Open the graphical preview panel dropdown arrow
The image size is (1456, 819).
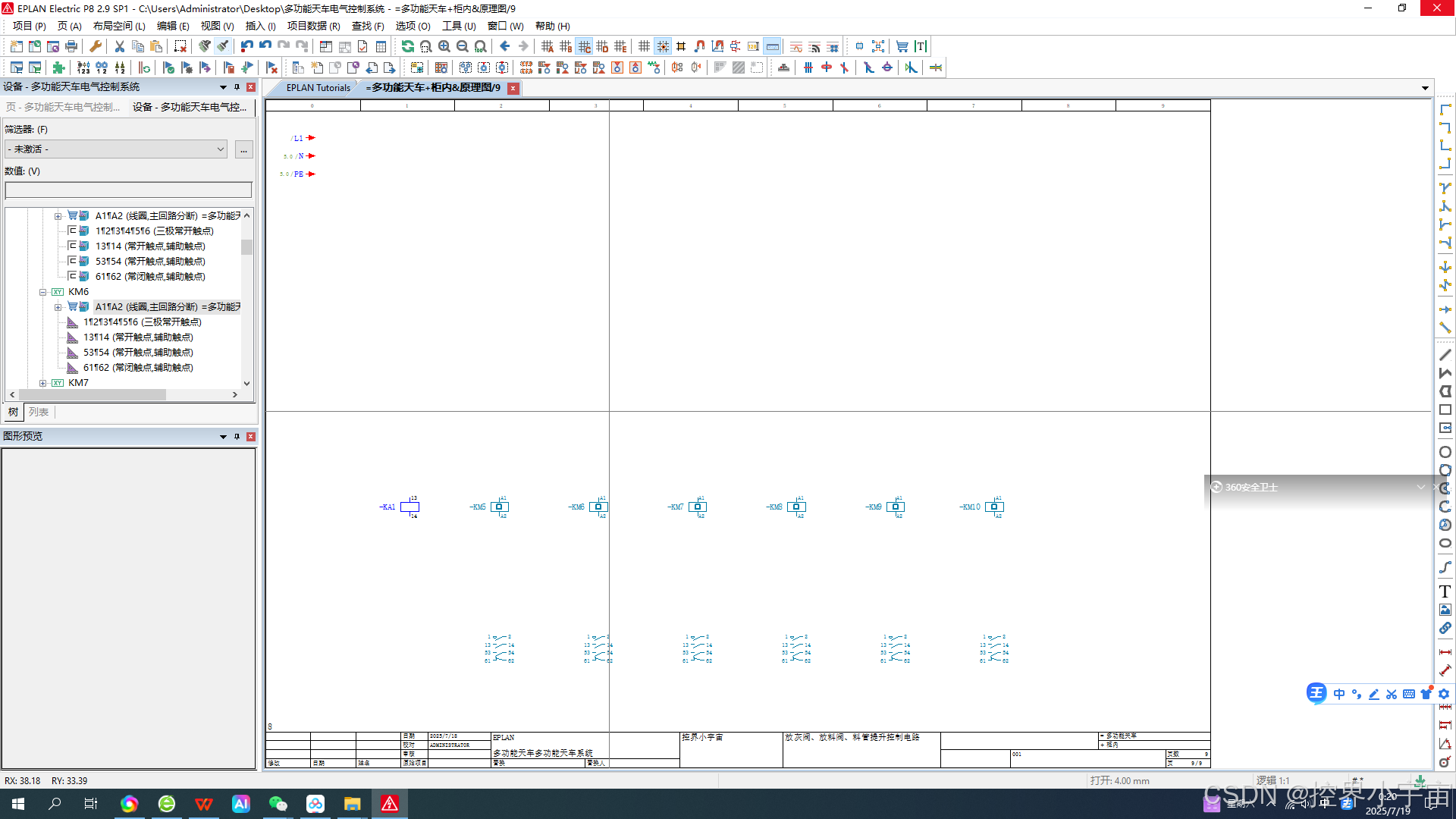[223, 437]
